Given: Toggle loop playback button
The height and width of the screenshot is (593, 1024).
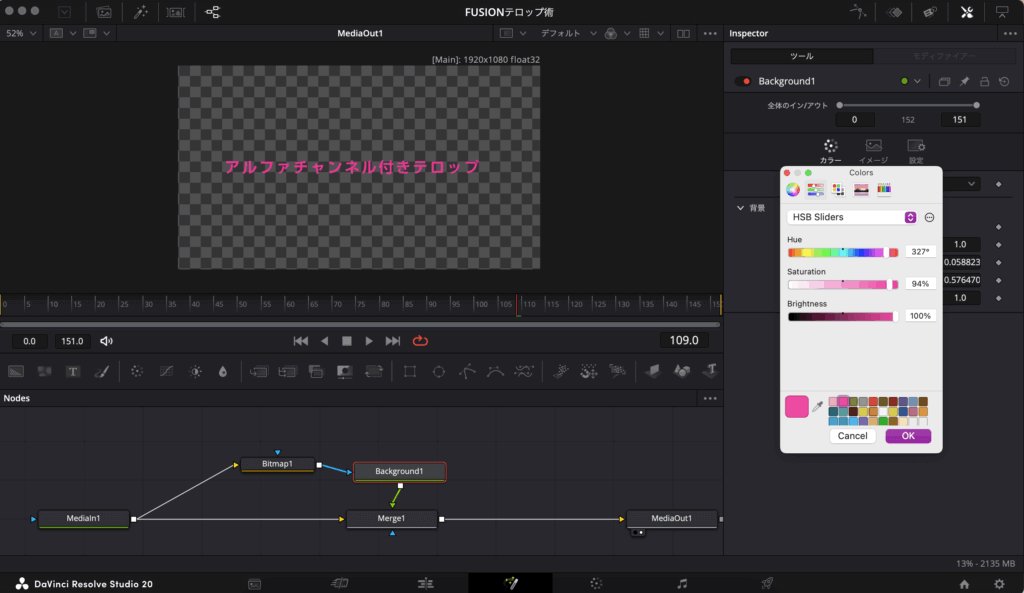Looking at the screenshot, I should click(x=420, y=341).
